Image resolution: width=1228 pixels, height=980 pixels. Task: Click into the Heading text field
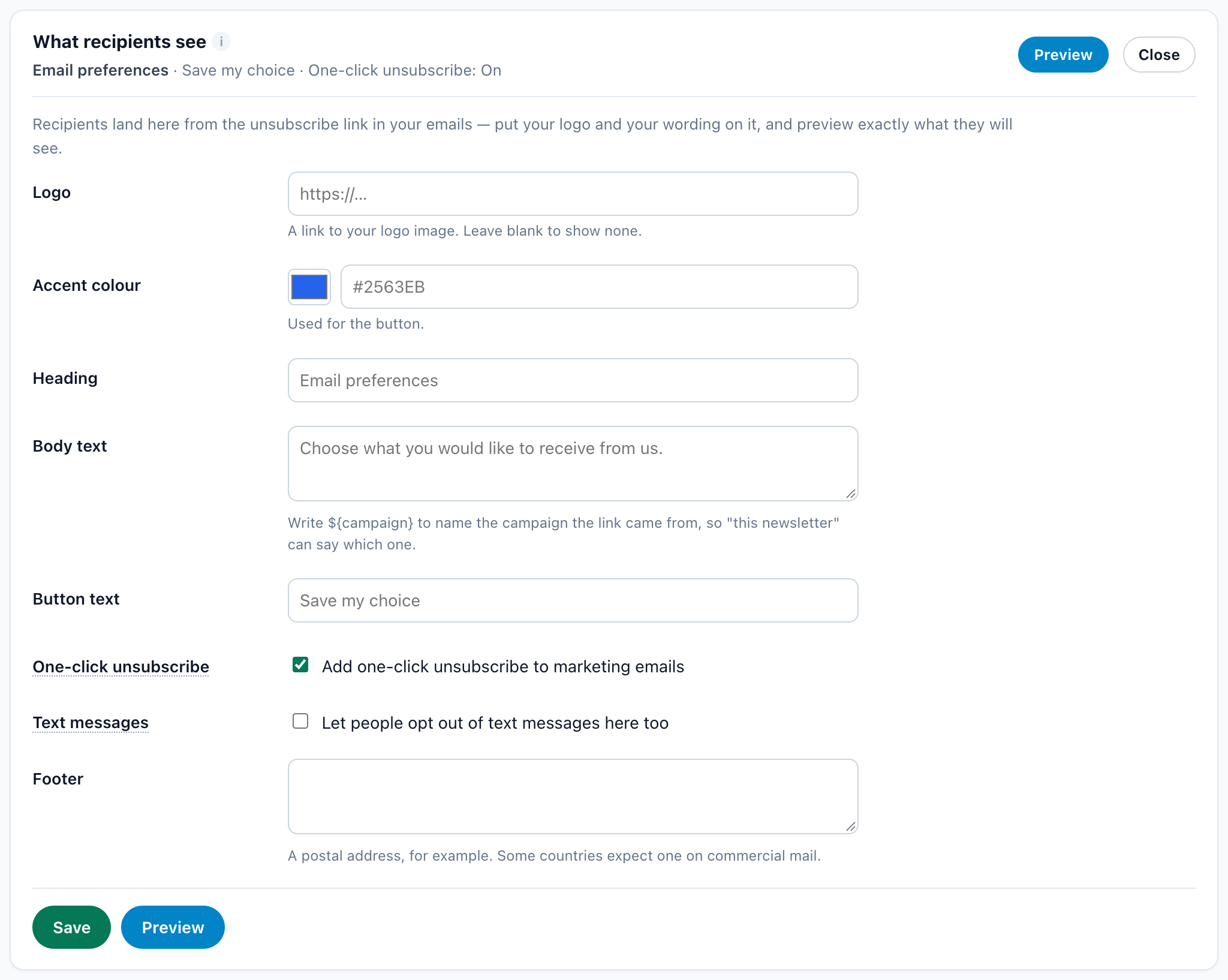click(x=573, y=380)
